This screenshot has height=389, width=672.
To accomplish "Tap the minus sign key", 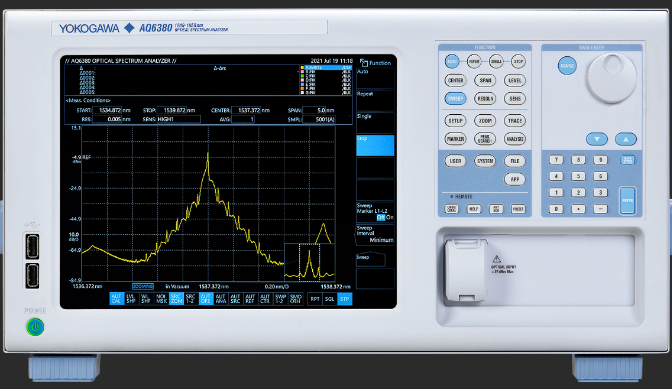I will point(600,209).
